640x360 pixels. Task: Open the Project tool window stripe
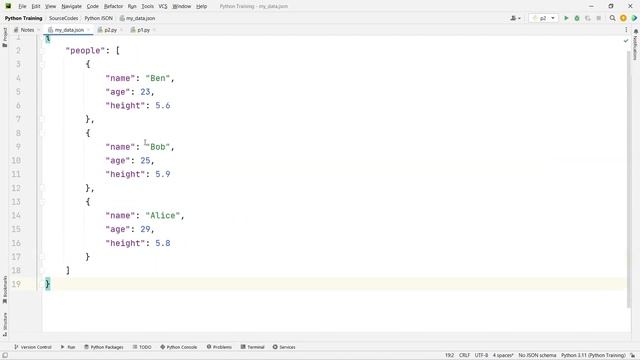[5, 37]
